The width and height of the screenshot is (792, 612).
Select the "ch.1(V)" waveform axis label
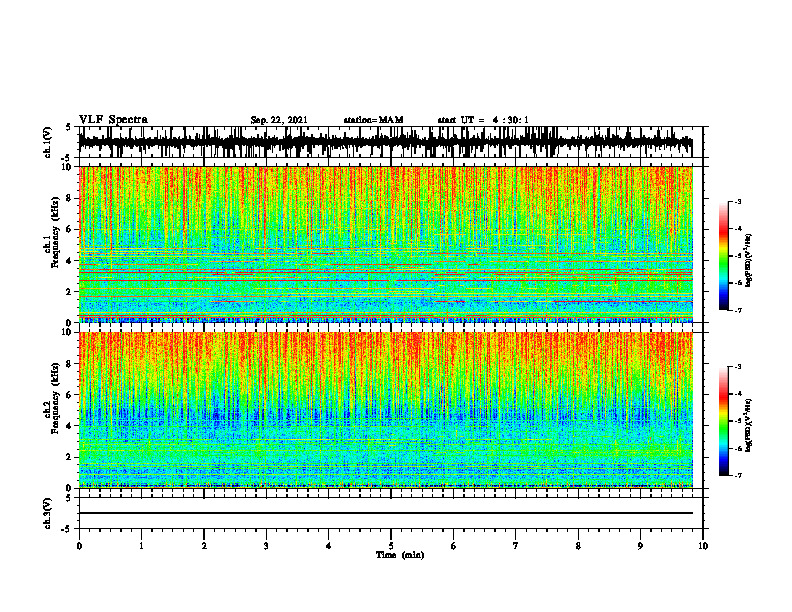(48, 142)
